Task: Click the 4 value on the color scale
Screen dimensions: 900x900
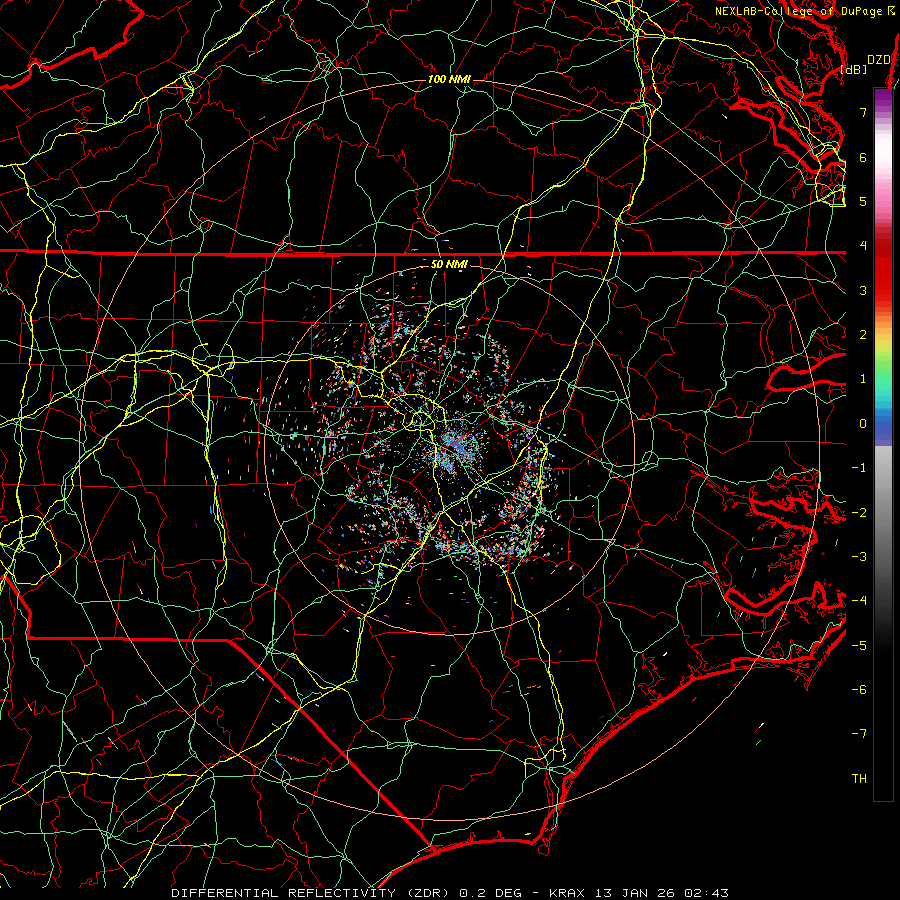Action: tap(863, 246)
